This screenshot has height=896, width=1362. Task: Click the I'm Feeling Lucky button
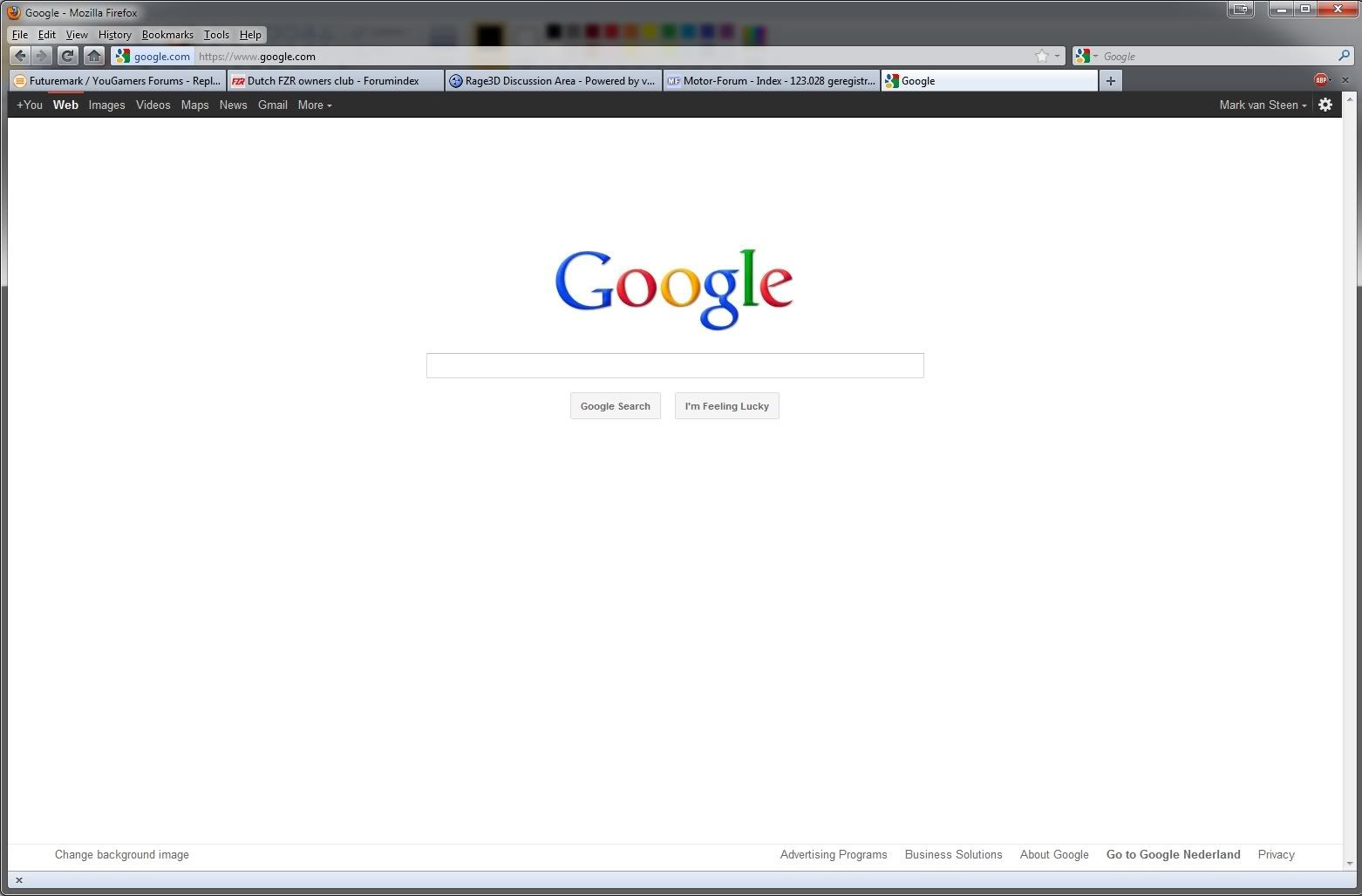727,406
